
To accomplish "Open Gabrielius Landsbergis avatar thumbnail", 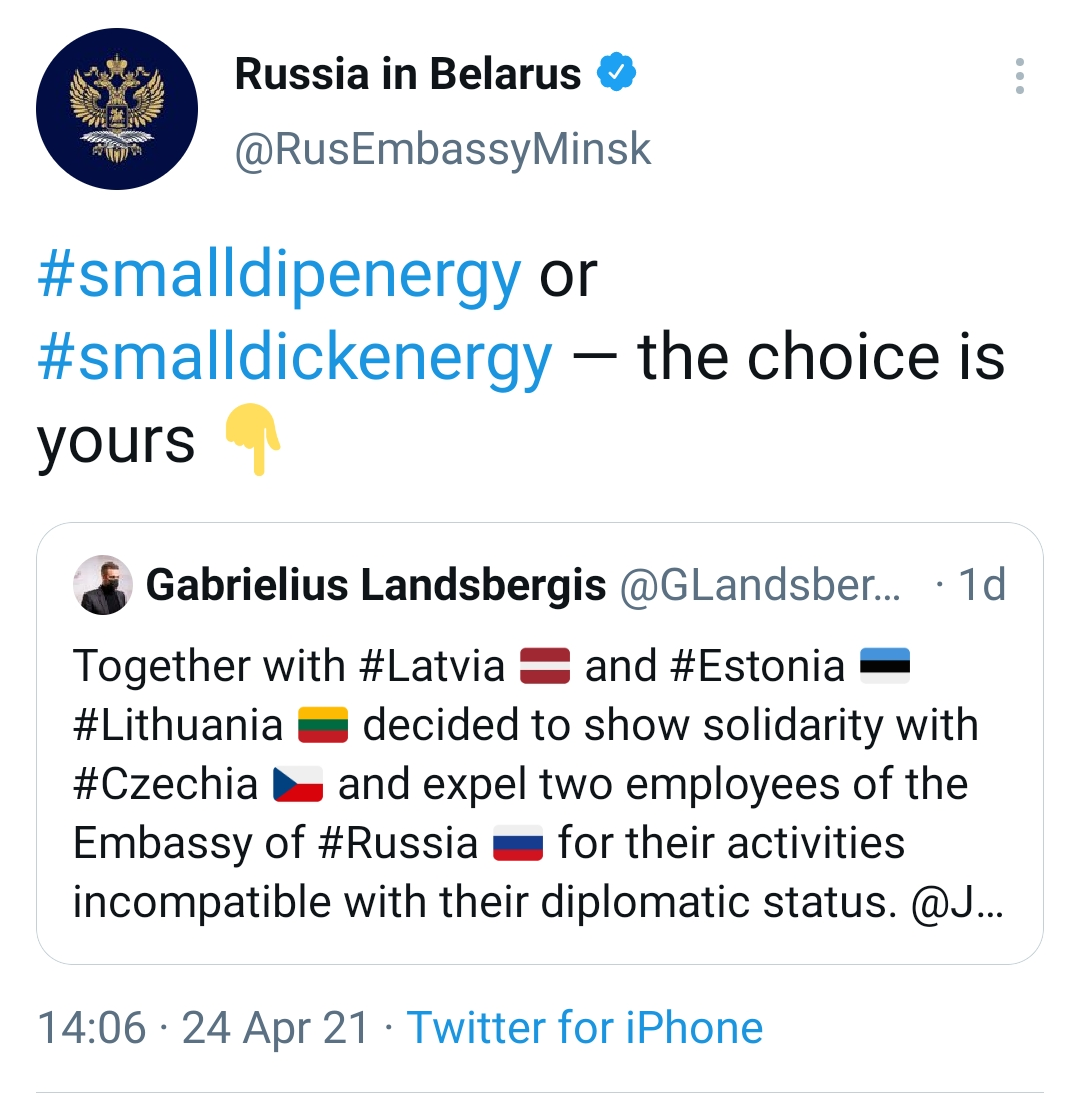I will coord(103,585).
